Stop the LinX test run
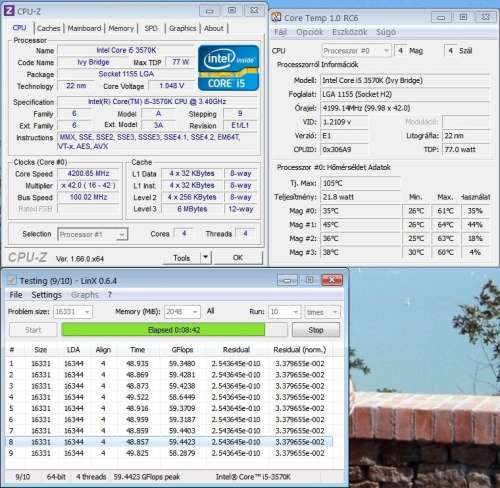The height and width of the screenshot is (488, 500). 316,330
